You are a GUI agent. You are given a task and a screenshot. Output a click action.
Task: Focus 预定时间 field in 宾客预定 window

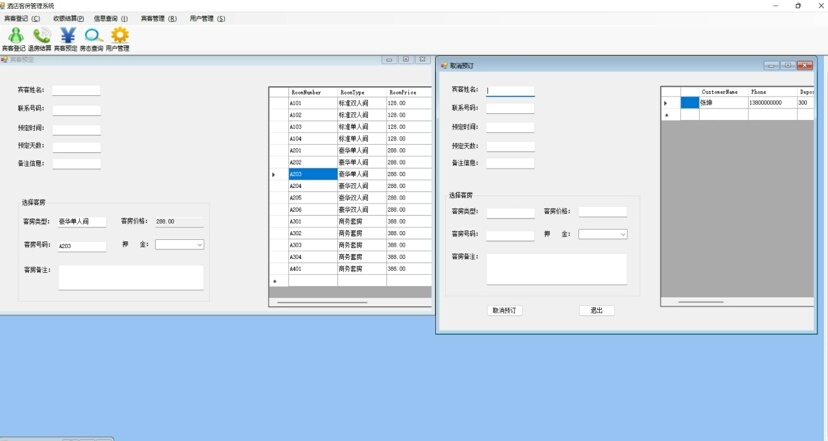[76, 129]
